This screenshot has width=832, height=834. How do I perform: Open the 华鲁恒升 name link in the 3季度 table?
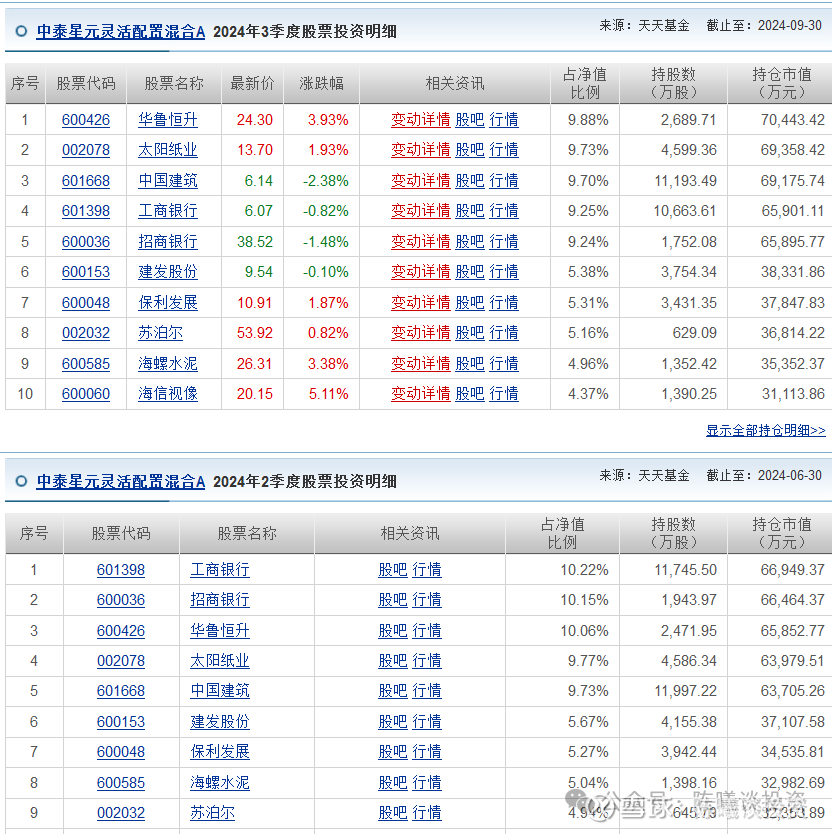pyautogui.click(x=168, y=120)
